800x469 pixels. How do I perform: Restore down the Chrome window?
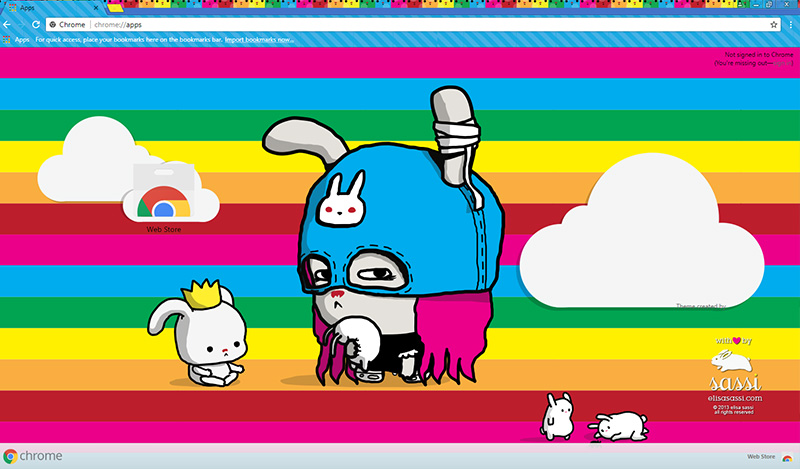tap(769, 5)
